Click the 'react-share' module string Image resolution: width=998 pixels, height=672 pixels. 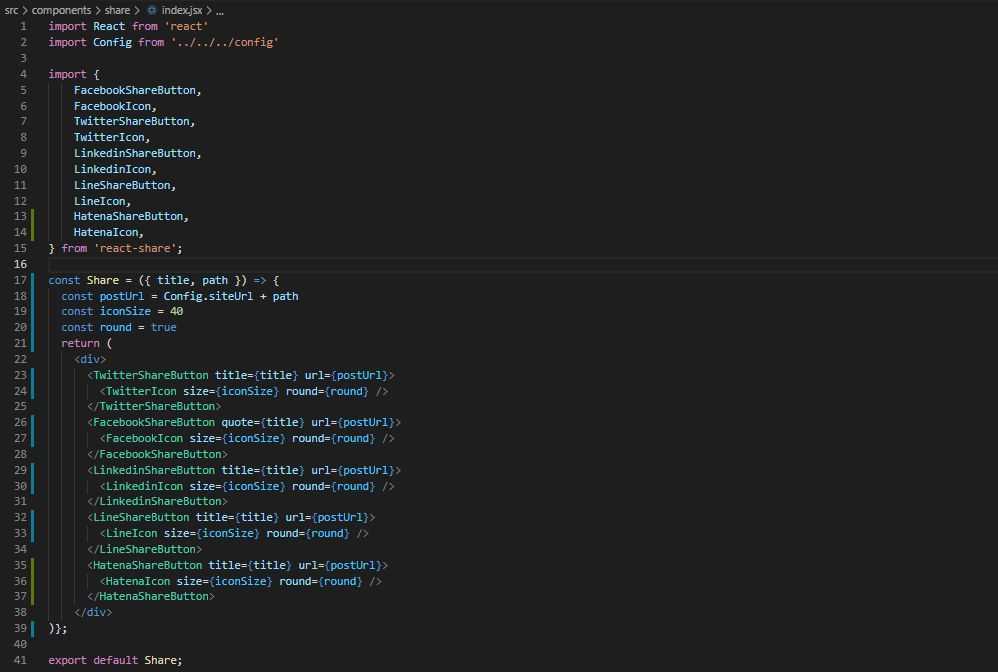tap(135, 248)
